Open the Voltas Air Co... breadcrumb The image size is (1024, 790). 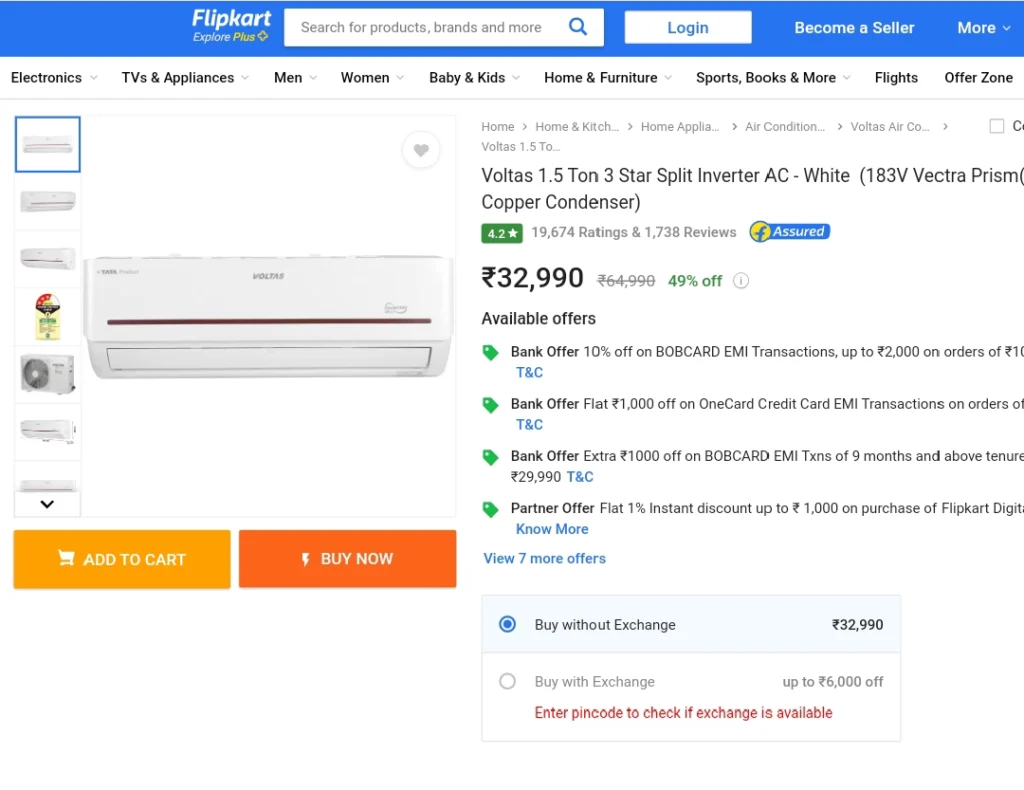point(889,127)
